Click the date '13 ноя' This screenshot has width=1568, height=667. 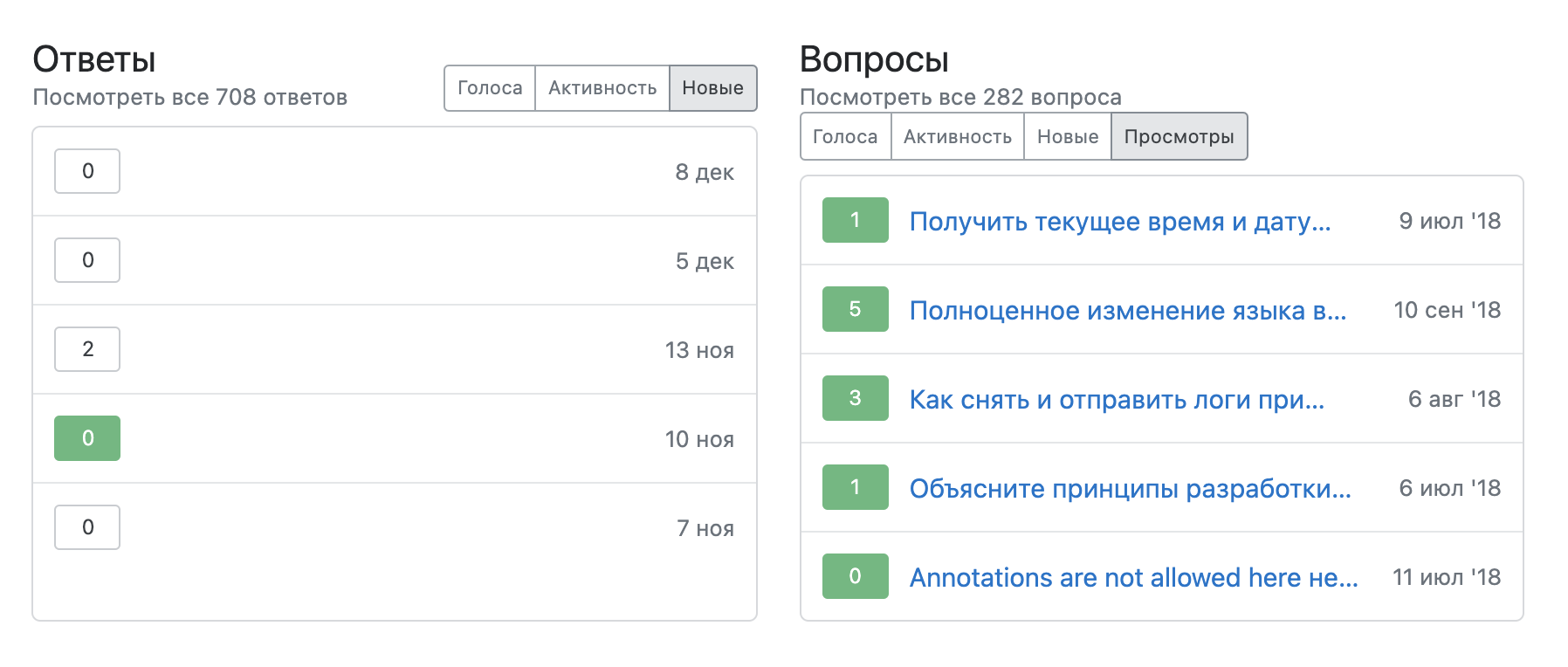tap(699, 351)
